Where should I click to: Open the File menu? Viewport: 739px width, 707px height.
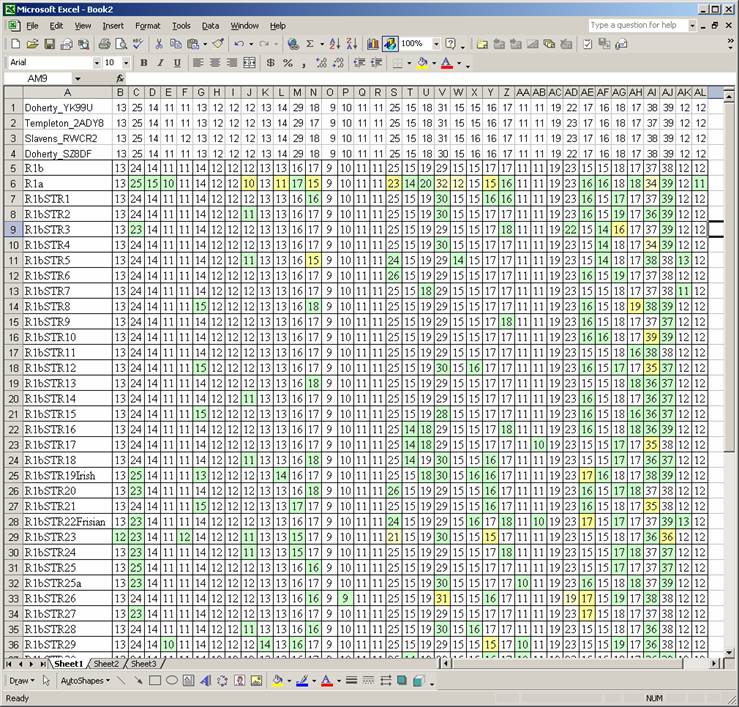pyautogui.click(x=32, y=26)
